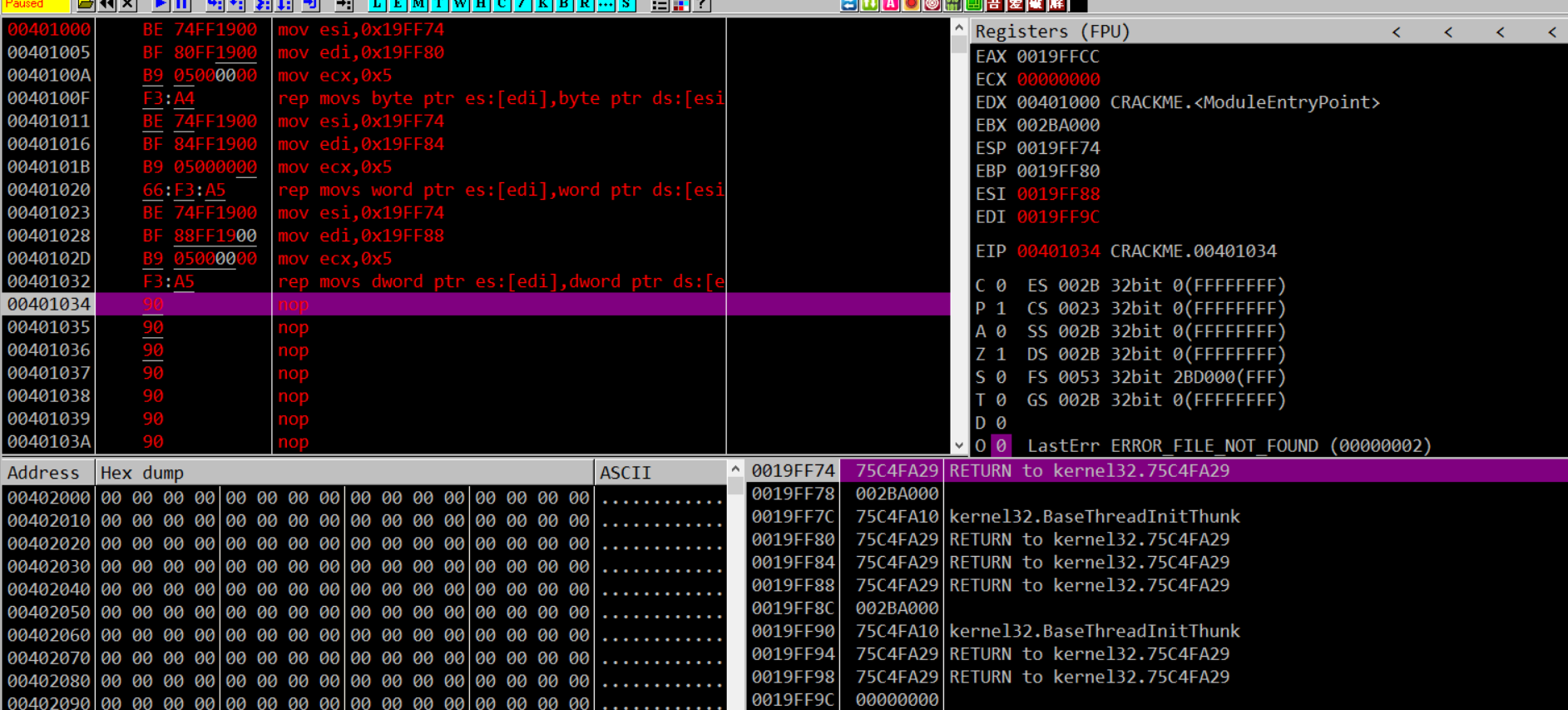This screenshot has height=710, width=1568.
Task: Click the second < arrow in Registers header
Action: (1448, 32)
